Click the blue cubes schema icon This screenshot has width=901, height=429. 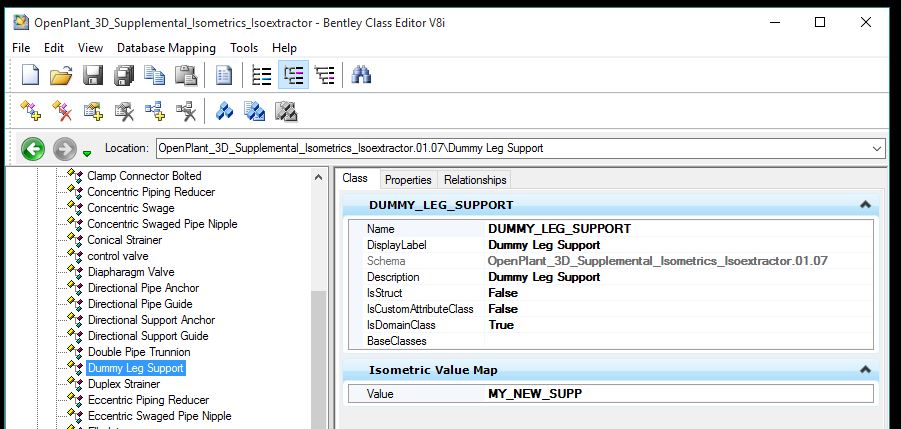click(x=224, y=110)
